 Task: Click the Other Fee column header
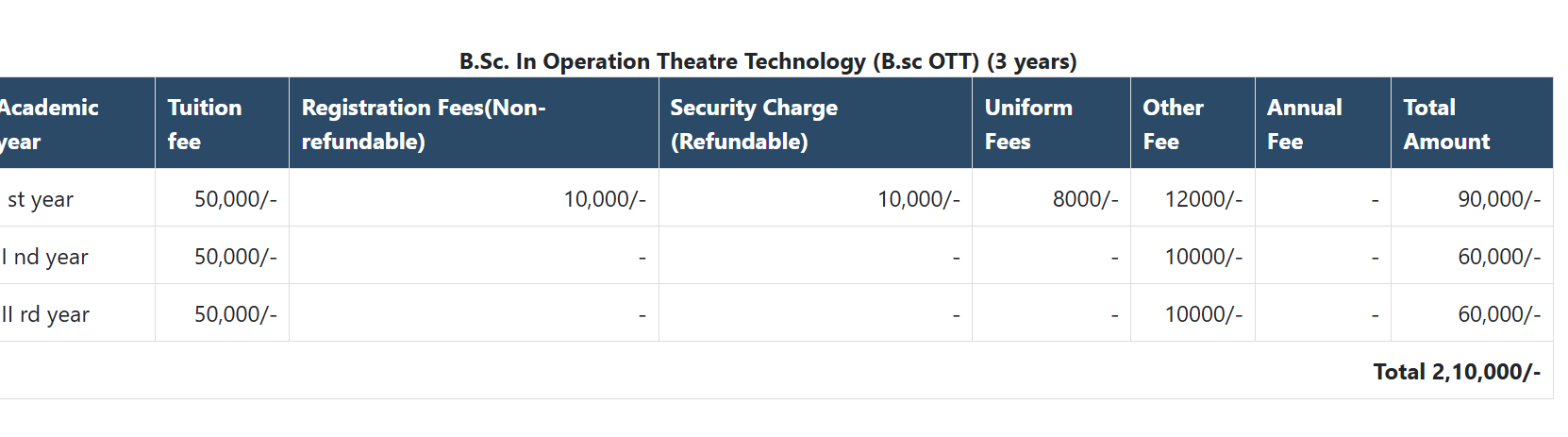click(x=1173, y=124)
